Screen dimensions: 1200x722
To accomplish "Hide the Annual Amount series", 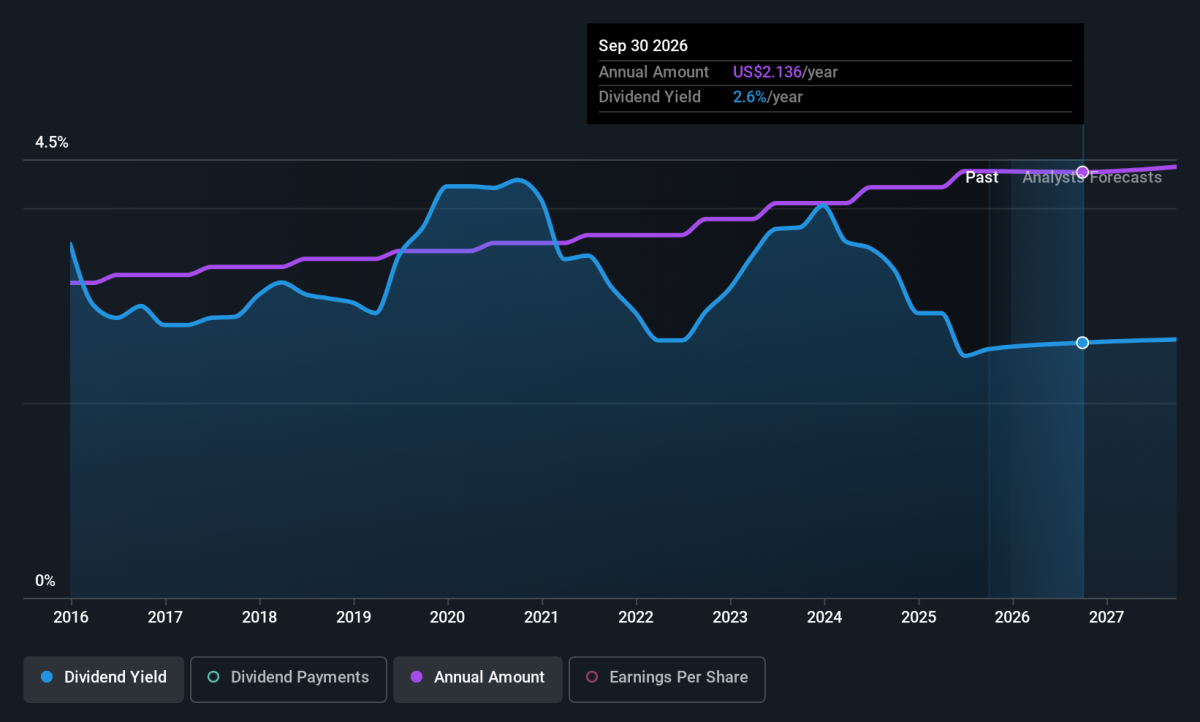I will click(476, 677).
